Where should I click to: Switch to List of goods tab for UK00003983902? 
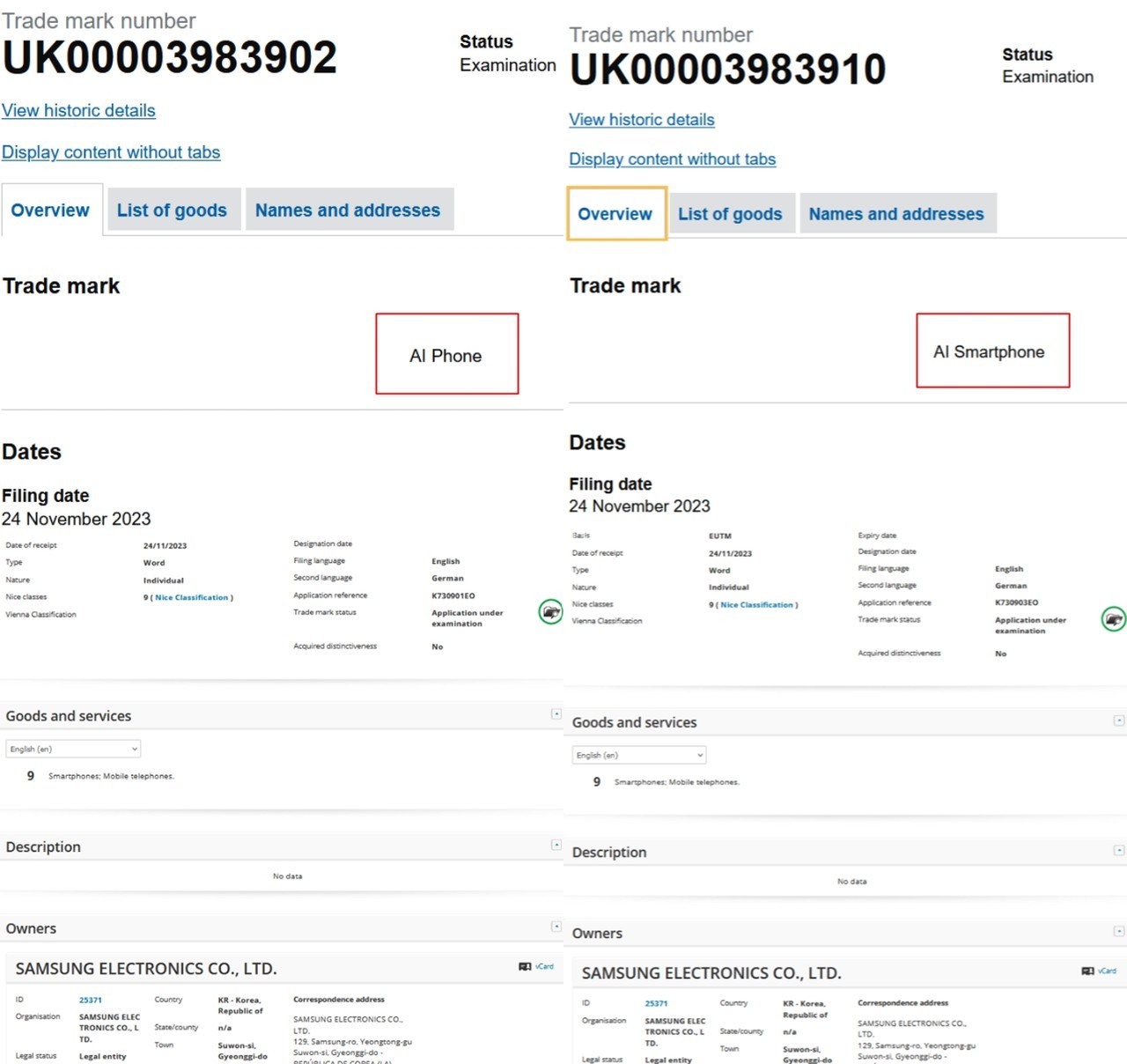click(x=172, y=211)
